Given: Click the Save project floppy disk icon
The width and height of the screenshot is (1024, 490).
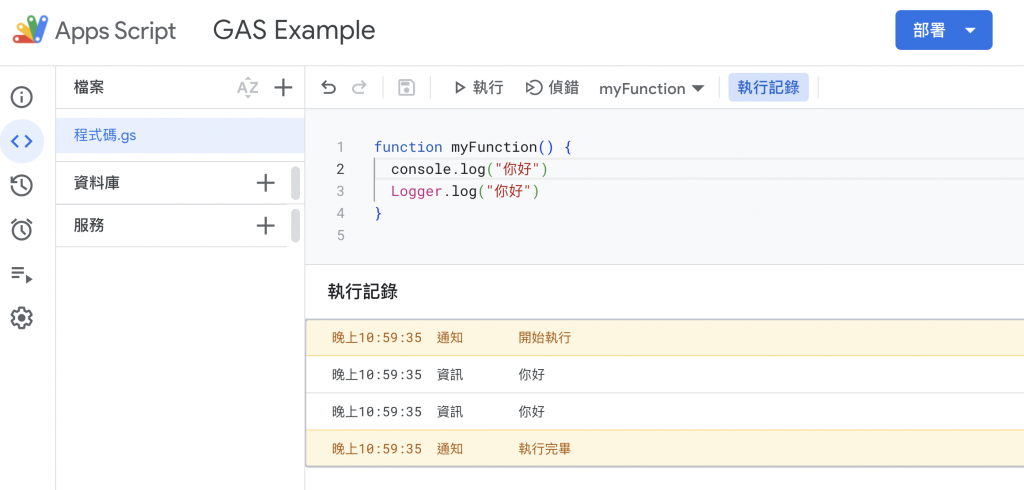Looking at the screenshot, I should [406, 88].
